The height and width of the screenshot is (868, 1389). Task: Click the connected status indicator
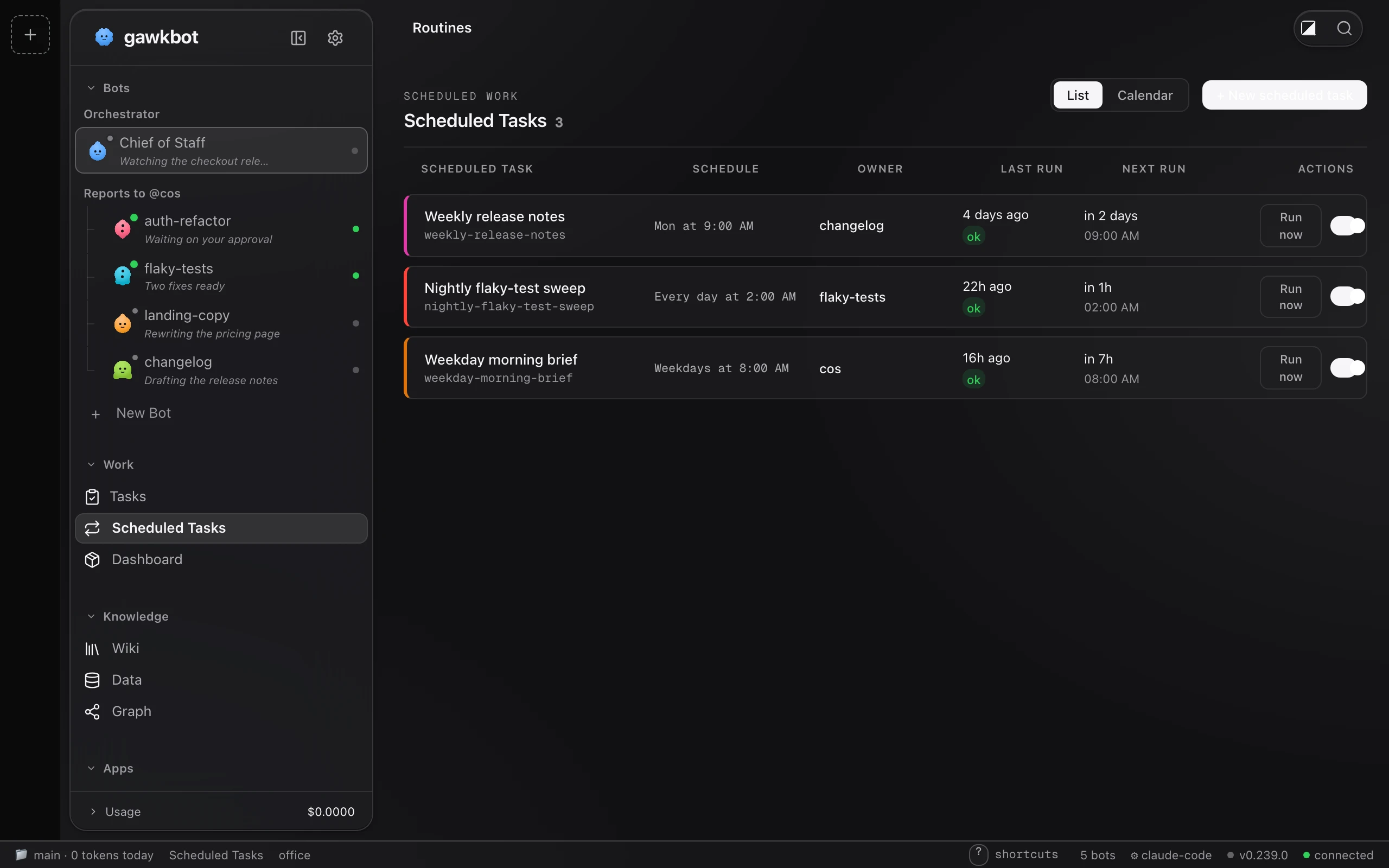pyautogui.click(x=1339, y=856)
